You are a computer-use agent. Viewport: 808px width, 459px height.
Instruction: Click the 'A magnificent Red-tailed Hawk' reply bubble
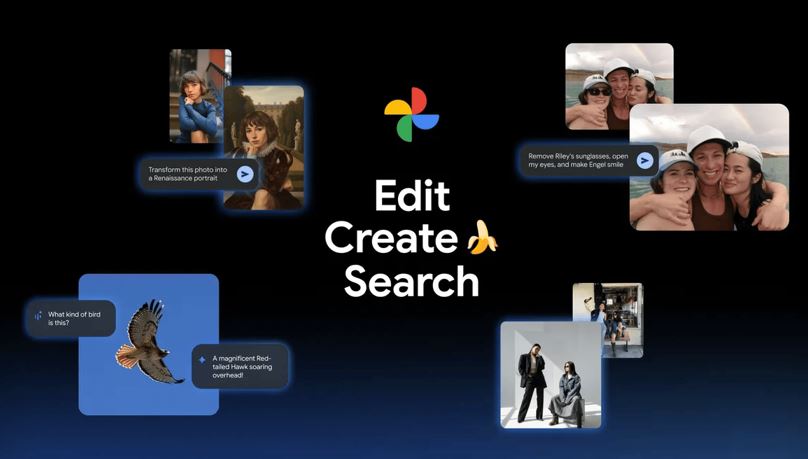pos(240,366)
